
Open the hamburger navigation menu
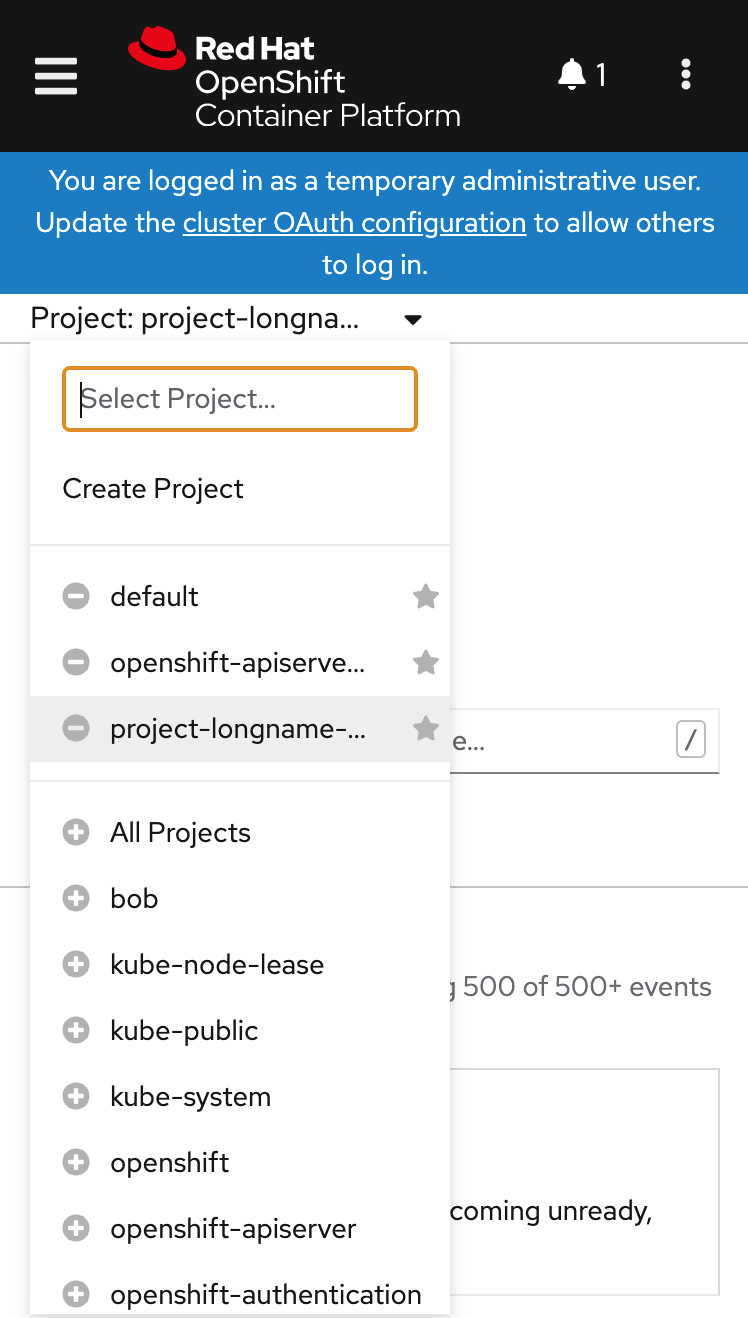[56, 76]
